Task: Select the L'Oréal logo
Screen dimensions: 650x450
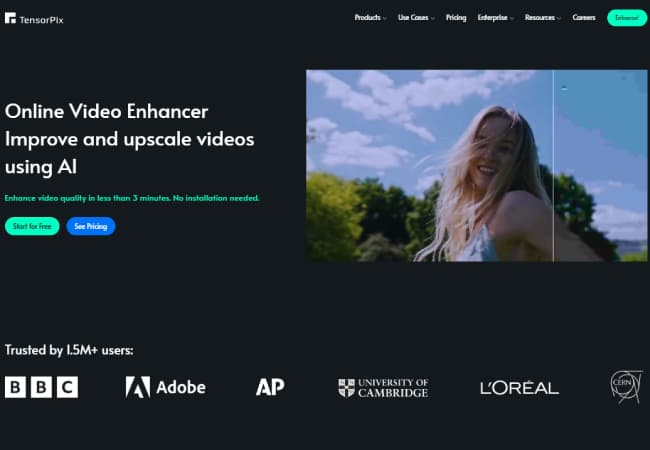Action: (519, 388)
